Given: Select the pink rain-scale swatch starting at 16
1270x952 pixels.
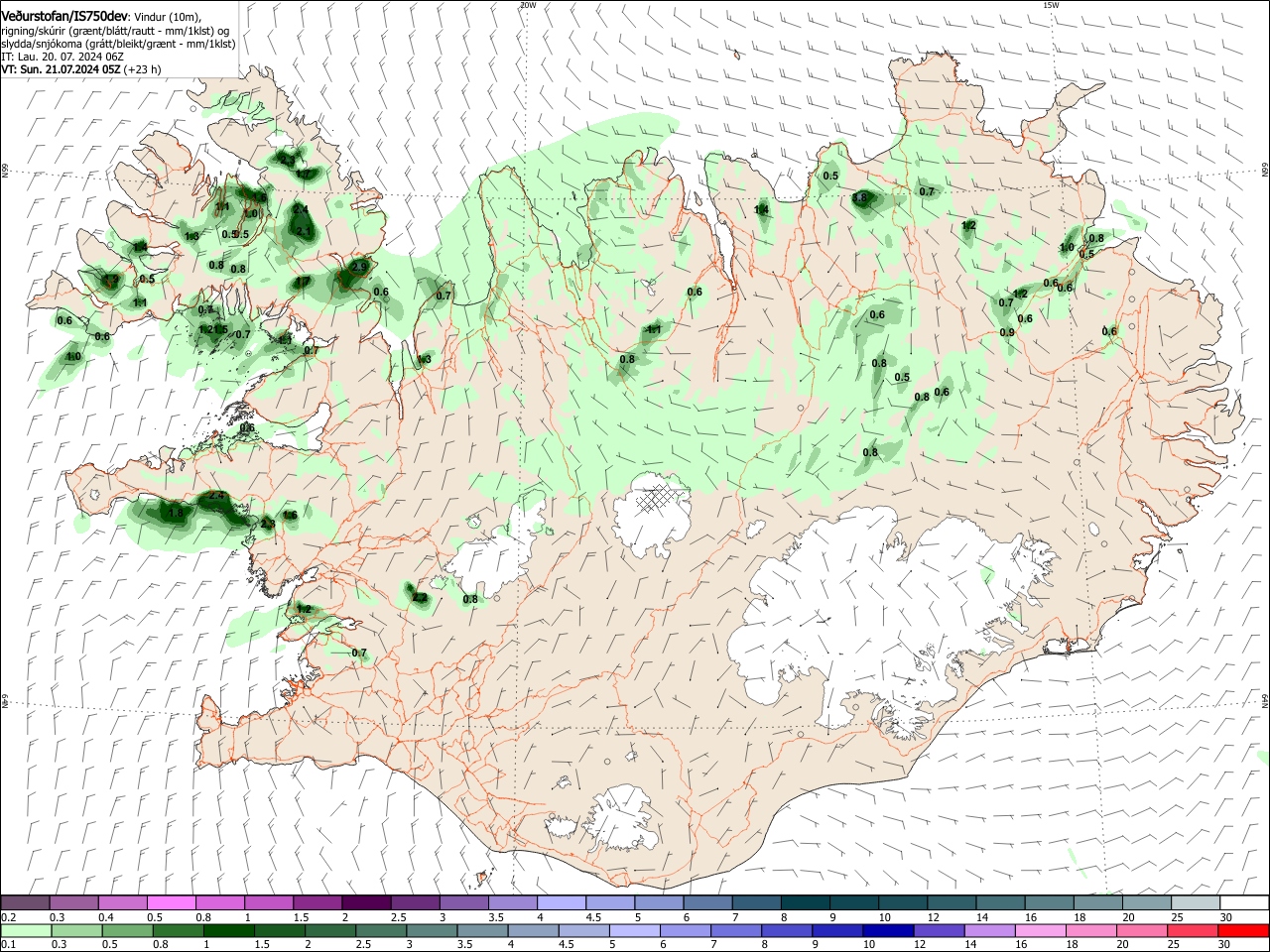Looking at the screenshot, I should click(1039, 930).
